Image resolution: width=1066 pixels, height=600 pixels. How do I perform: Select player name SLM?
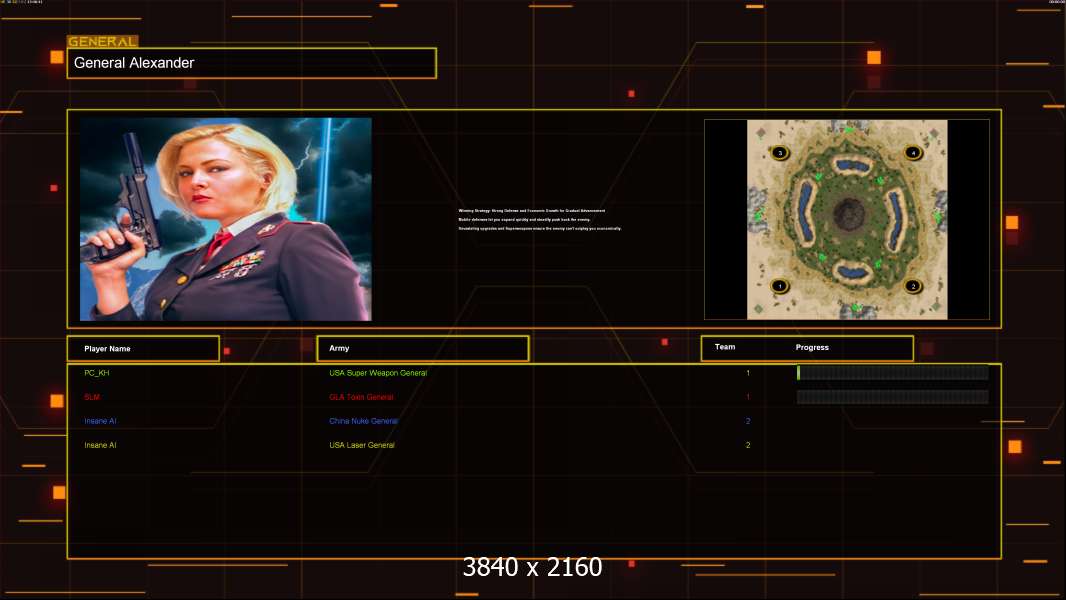pyautogui.click(x=92, y=397)
